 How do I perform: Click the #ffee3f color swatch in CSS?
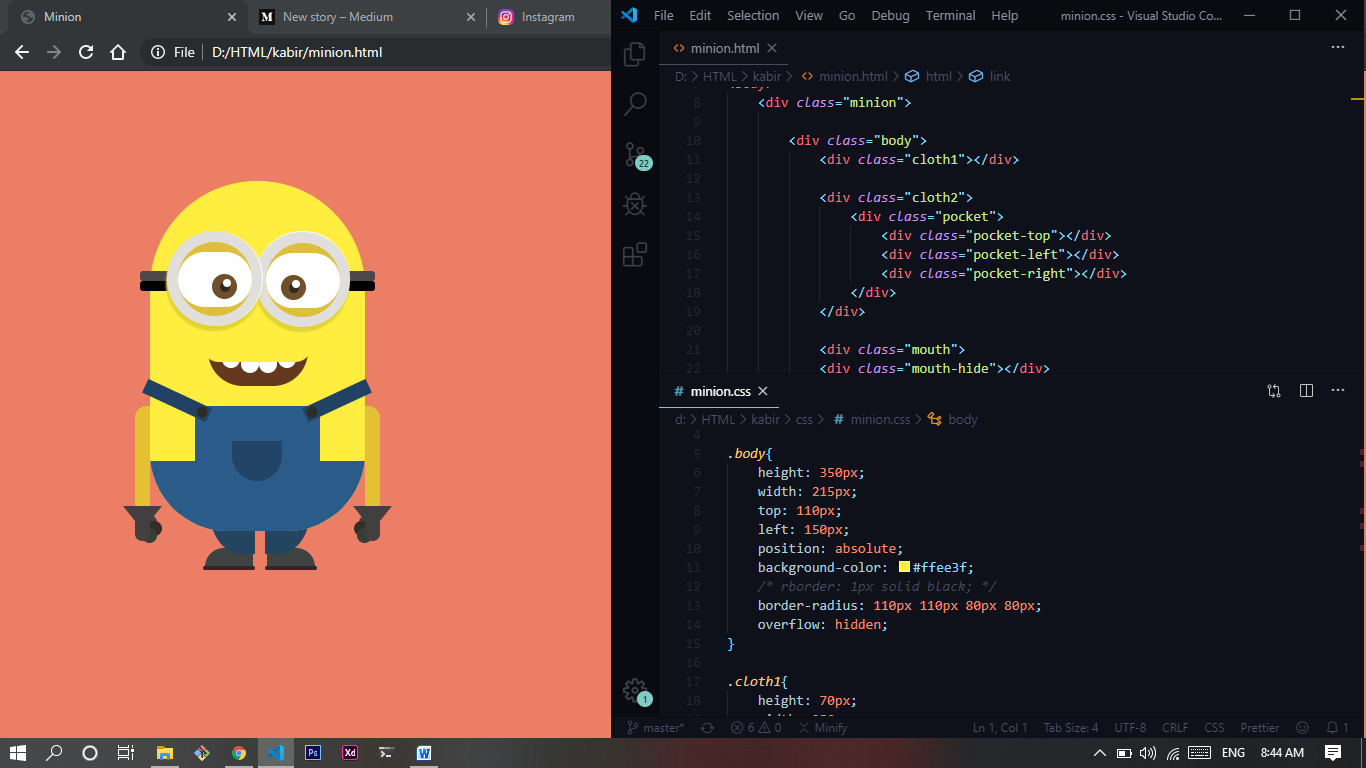click(904, 567)
